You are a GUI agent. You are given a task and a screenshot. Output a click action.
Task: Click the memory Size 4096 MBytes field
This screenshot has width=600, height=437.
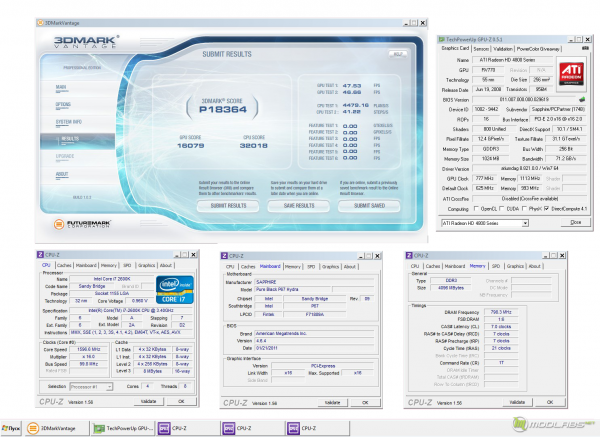point(451,288)
